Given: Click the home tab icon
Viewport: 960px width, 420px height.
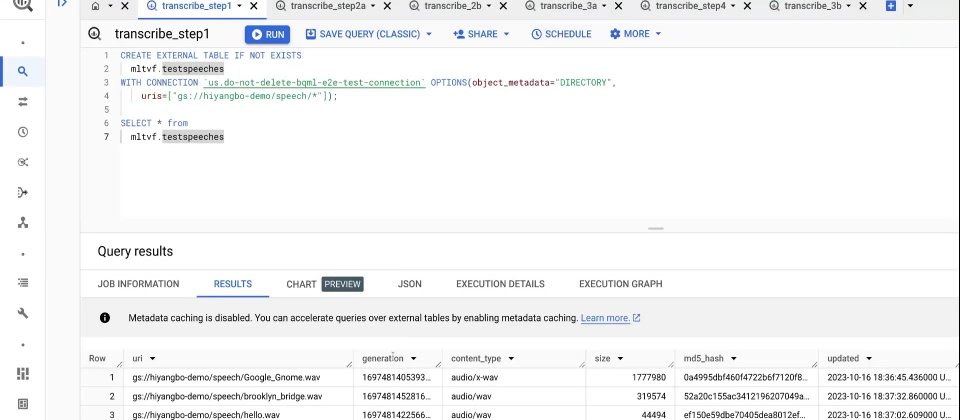Looking at the screenshot, I should coord(95,6).
